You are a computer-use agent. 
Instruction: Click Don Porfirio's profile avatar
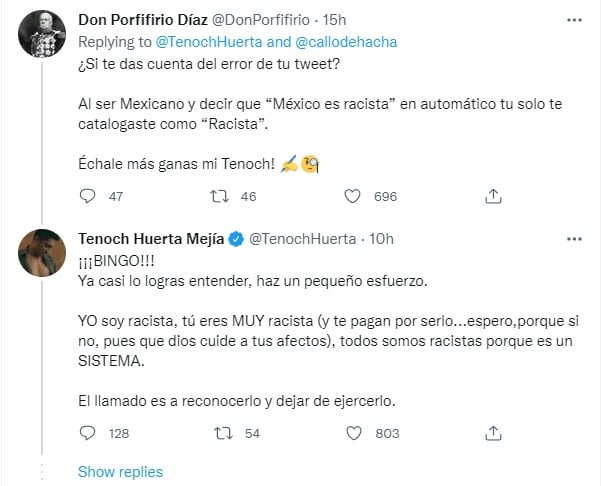pyautogui.click(x=42, y=37)
